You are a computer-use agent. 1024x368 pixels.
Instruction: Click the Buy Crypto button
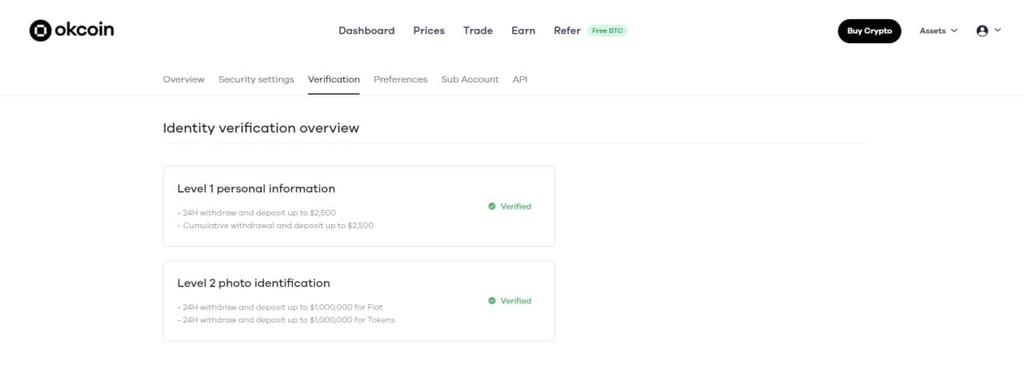[x=869, y=31]
